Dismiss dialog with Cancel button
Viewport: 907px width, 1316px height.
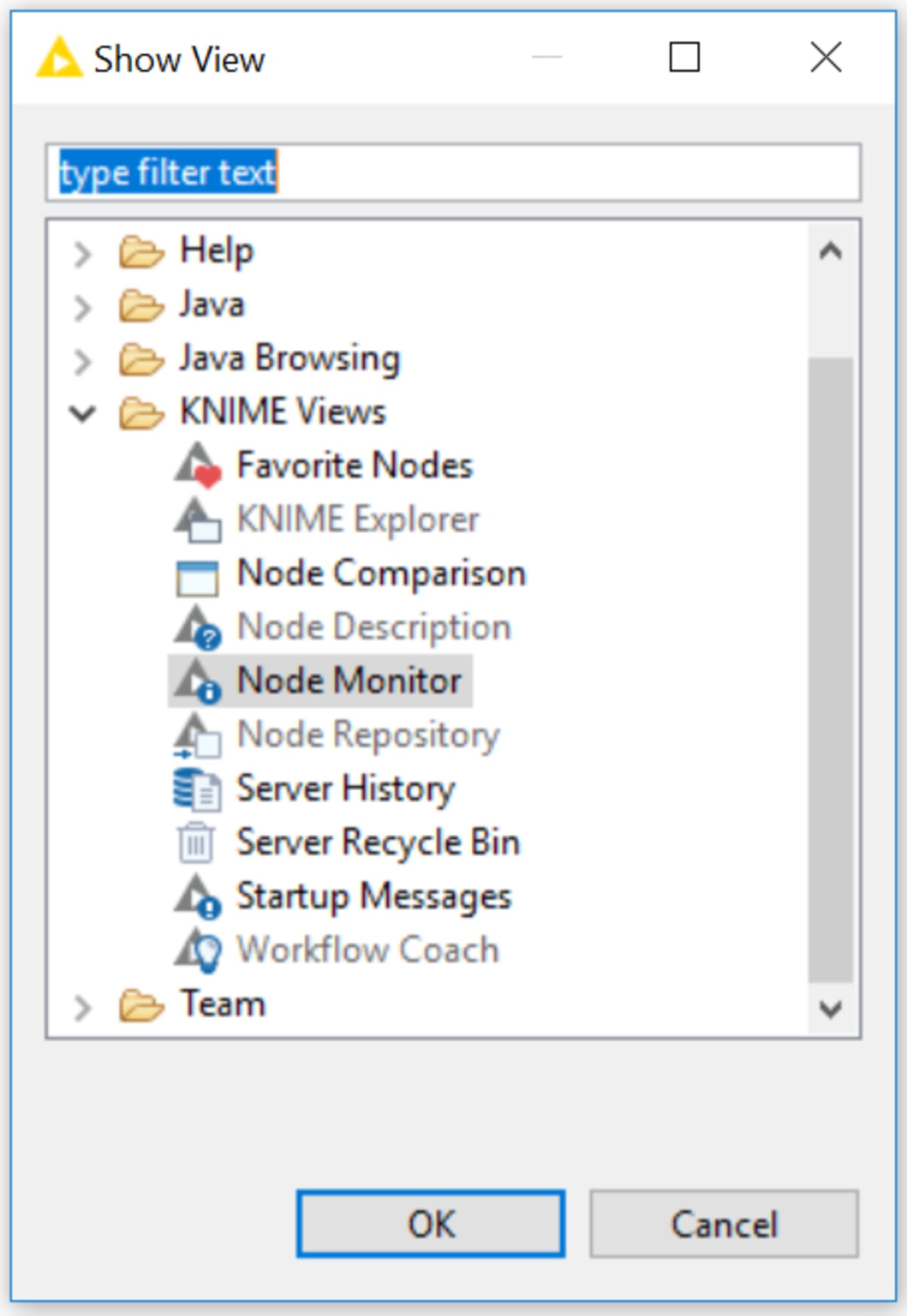tap(724, 1223)
